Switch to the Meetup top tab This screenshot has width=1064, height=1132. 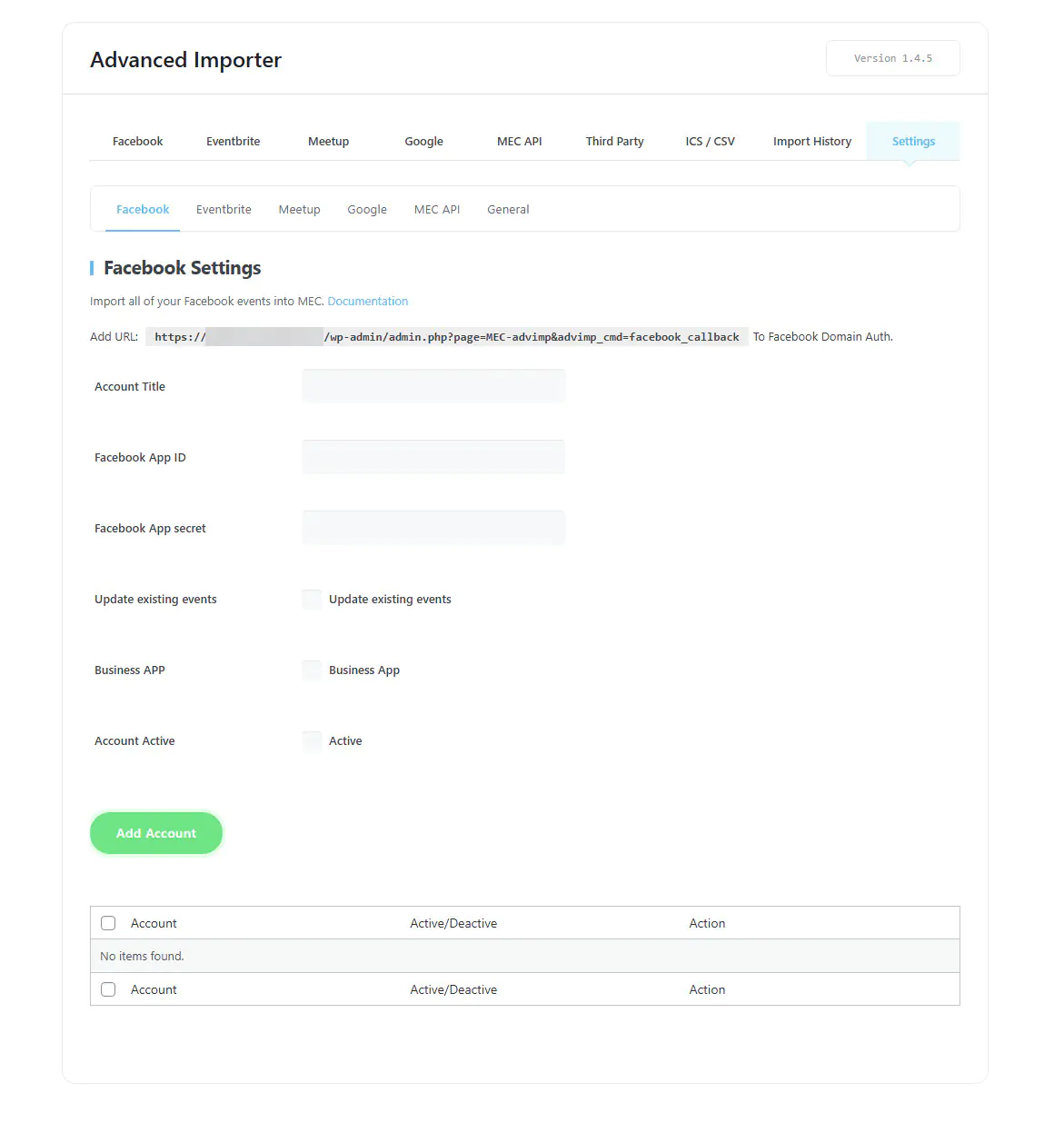pyautogui.click(x=329, y=142)
